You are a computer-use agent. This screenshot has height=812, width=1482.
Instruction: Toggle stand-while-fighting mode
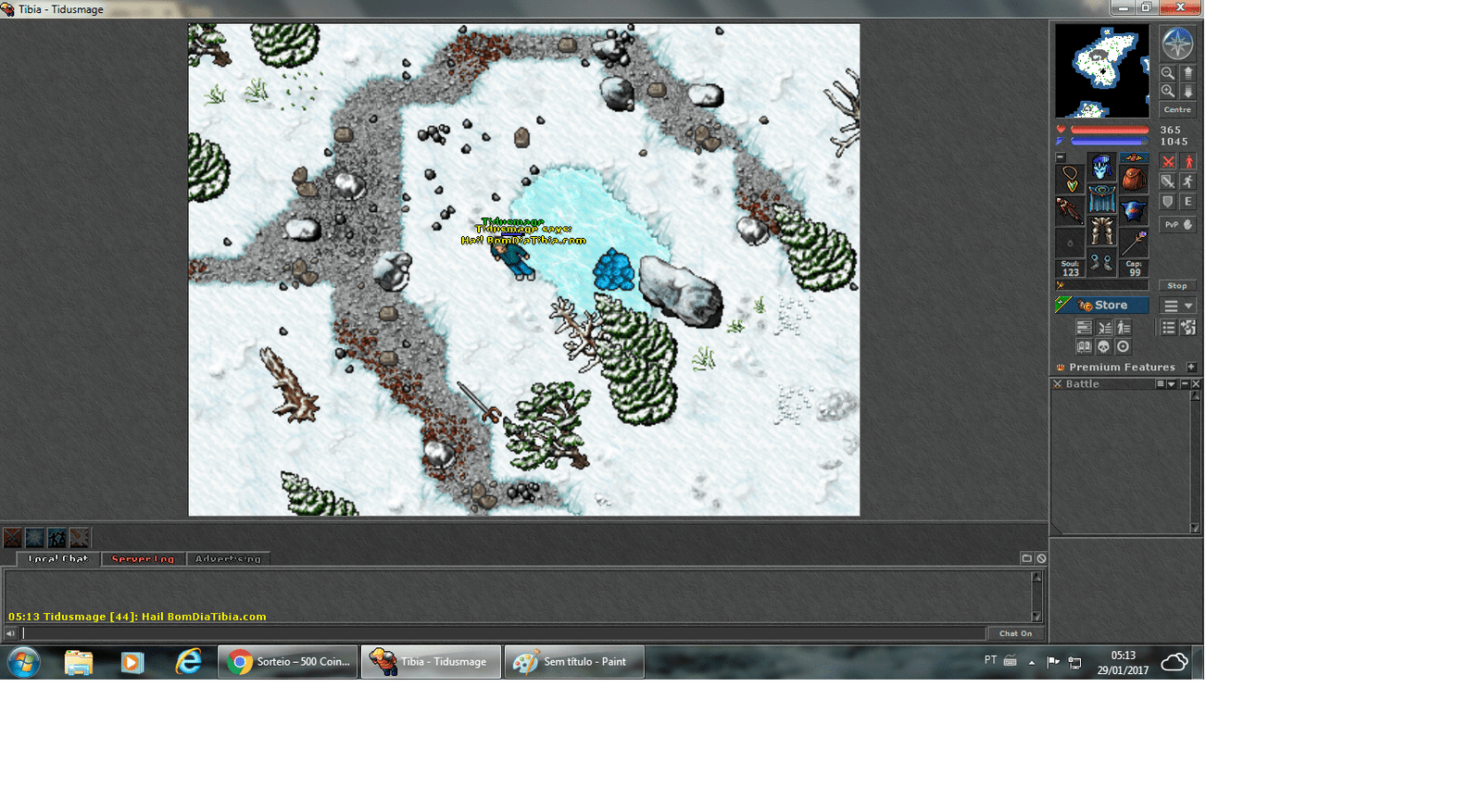pyautogui.click(x=1187, y=161)
